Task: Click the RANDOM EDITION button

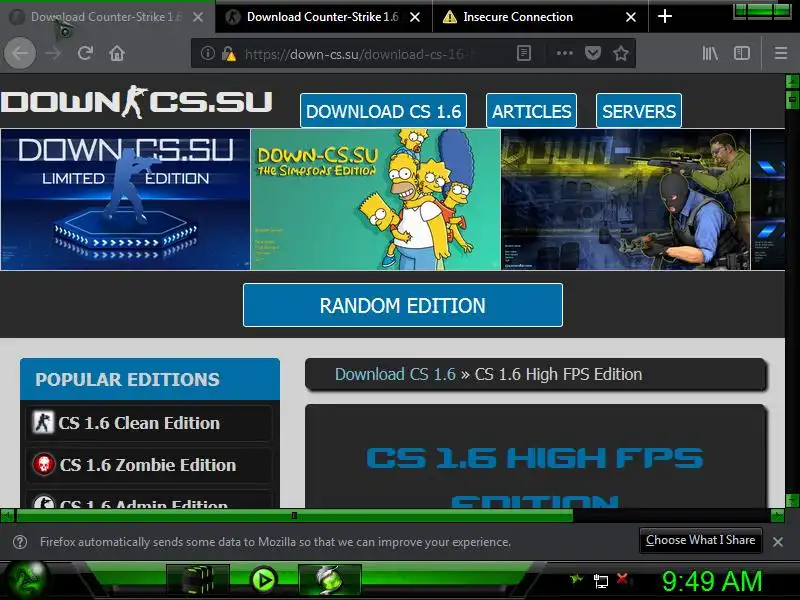Action: tap(403, 305)
